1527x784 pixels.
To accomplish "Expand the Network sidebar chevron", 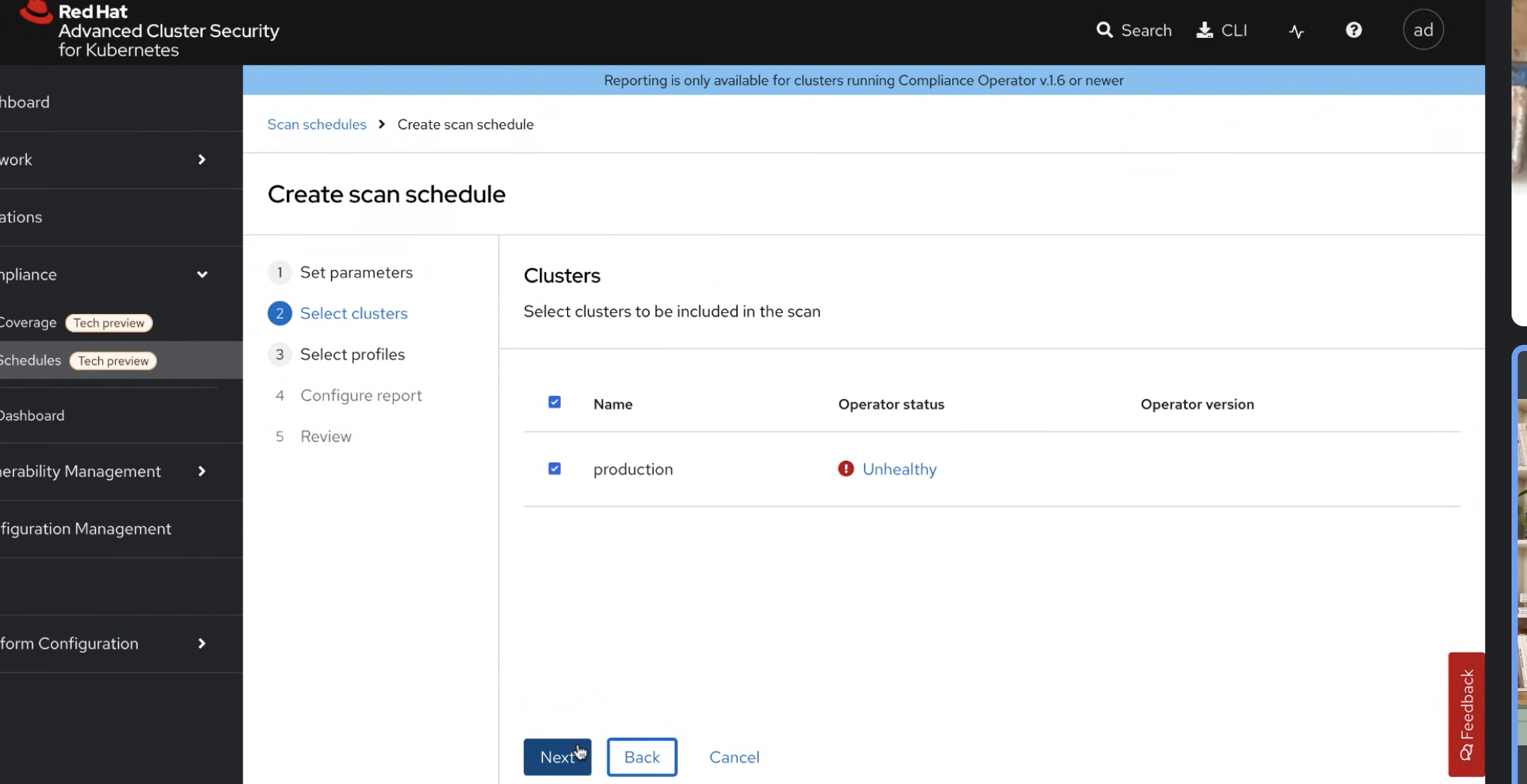I will pos(202,159).
